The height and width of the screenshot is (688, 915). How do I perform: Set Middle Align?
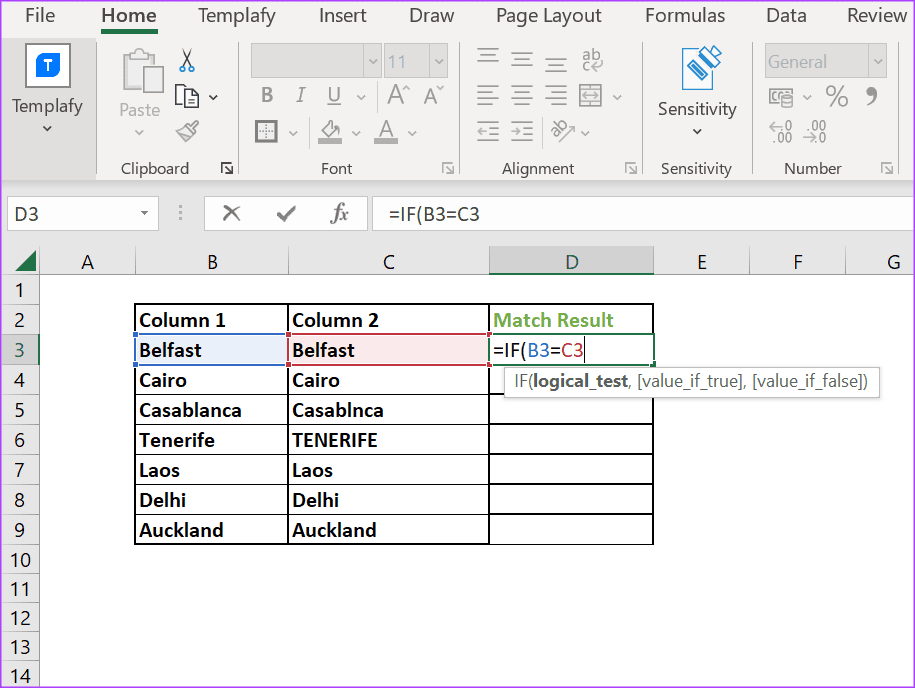pos(522,60)
